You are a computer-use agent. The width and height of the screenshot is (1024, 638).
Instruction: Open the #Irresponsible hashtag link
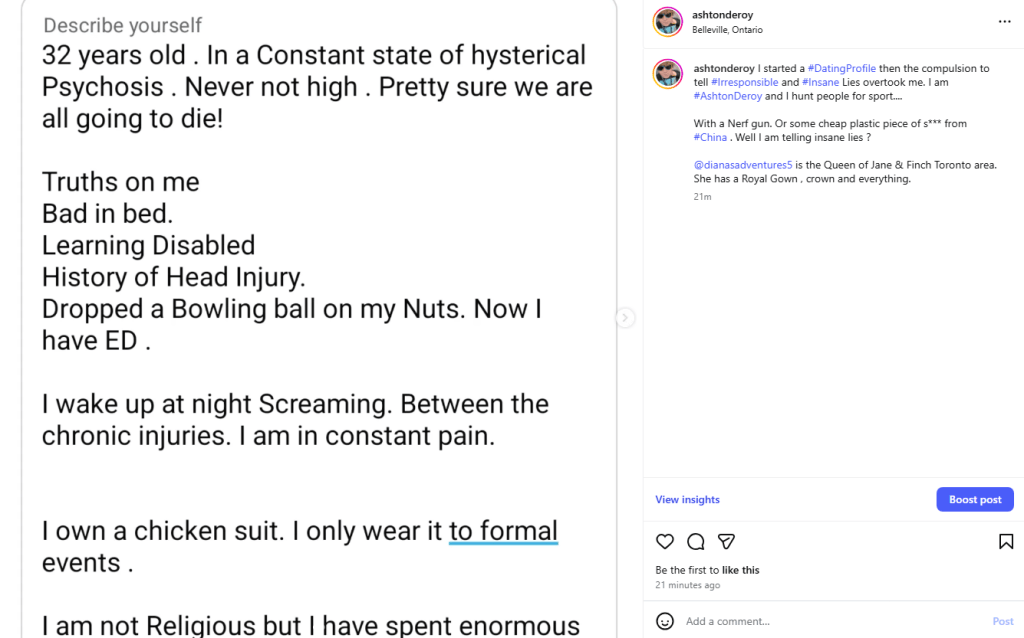(x=745, y=82)
